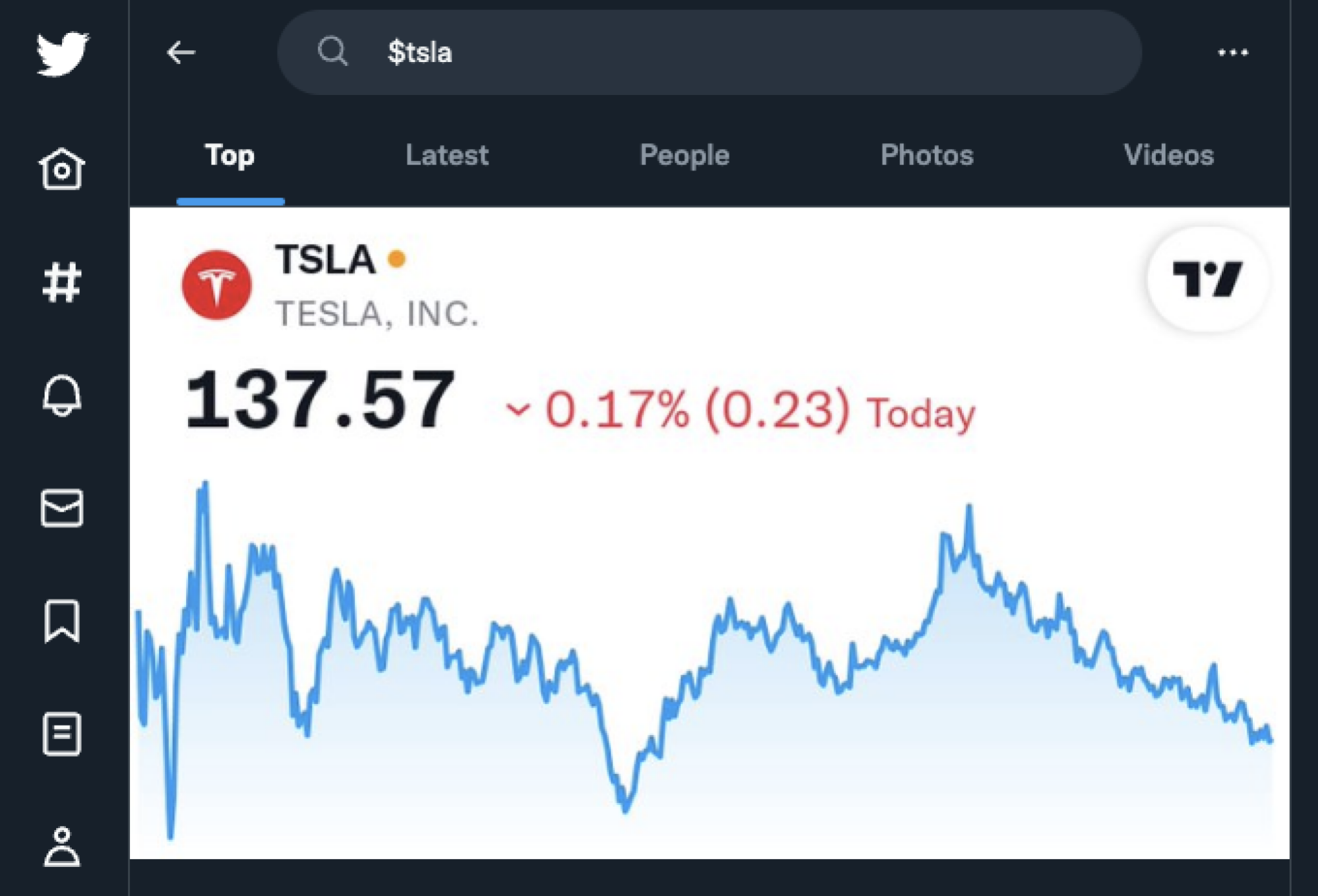Select the Top results tab
The image size is (1318, 896).
tap(231, 155)
